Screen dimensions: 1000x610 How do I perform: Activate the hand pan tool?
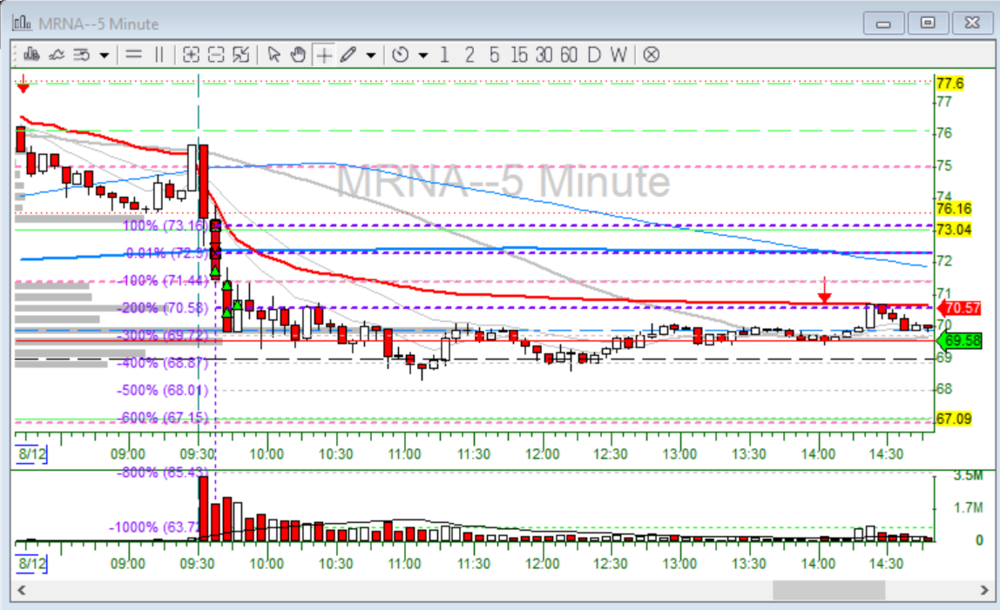298,54
